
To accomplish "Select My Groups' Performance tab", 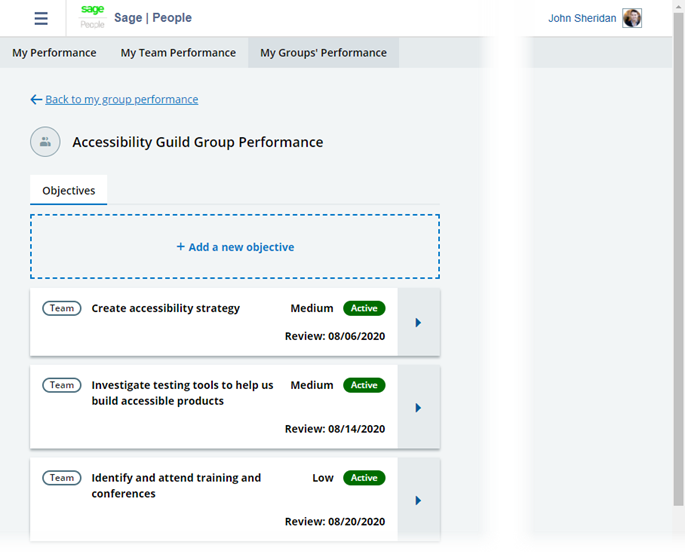I will [x=323, y=53].
